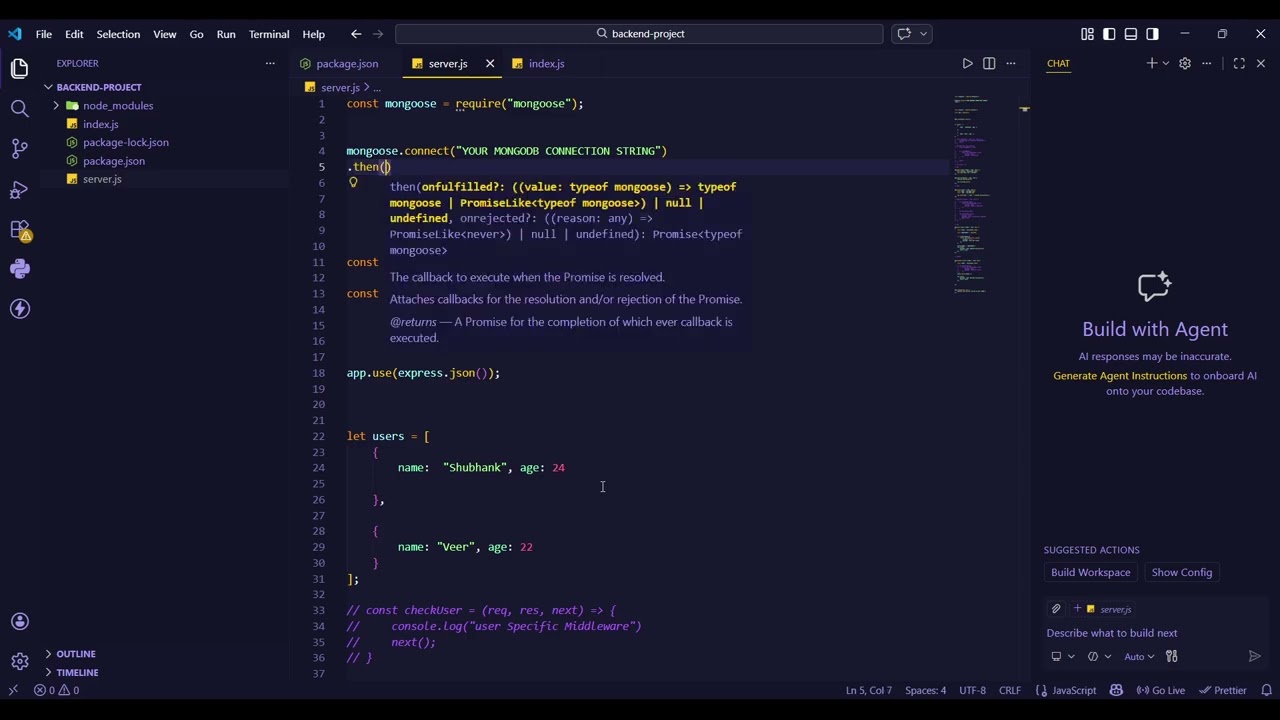Click Generate Agent Instructions link

[x=1120, y=376]
